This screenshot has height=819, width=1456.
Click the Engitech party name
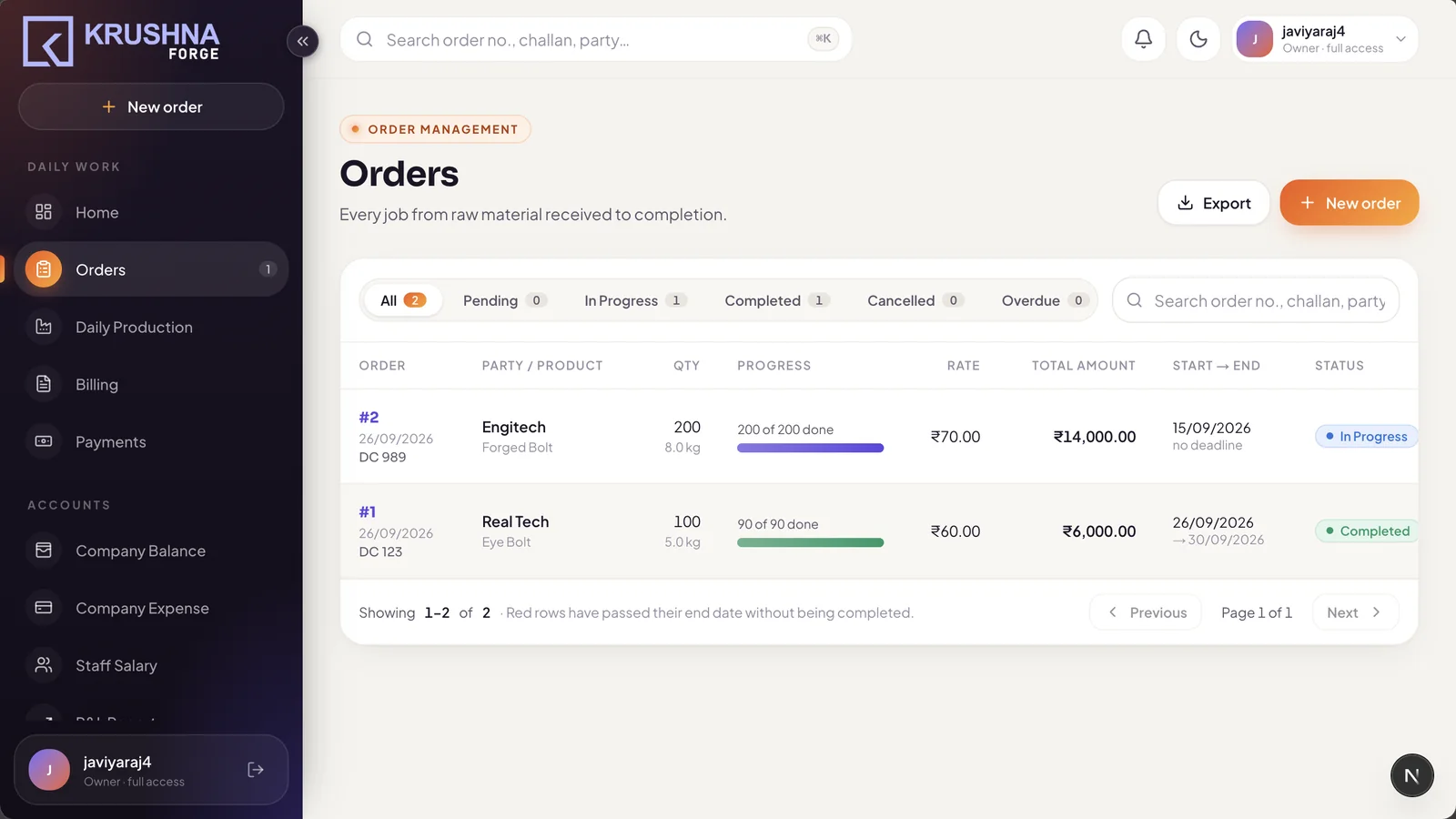[514, 427]
